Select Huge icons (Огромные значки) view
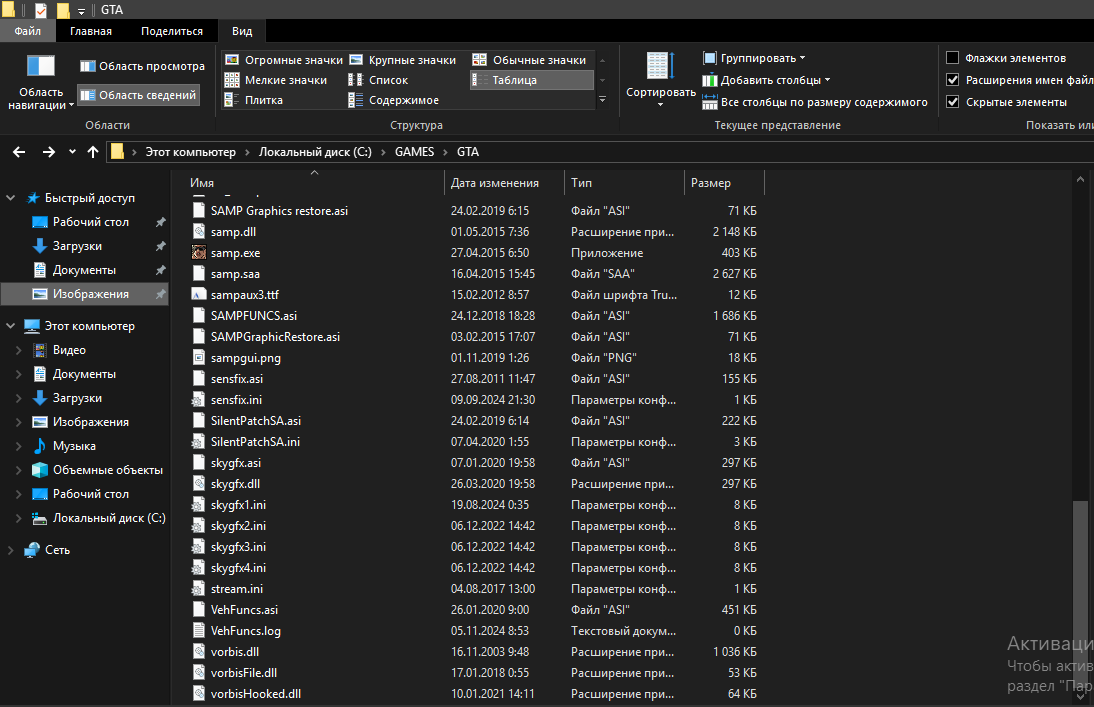1094x707 pixels. [x=283, y=60]
